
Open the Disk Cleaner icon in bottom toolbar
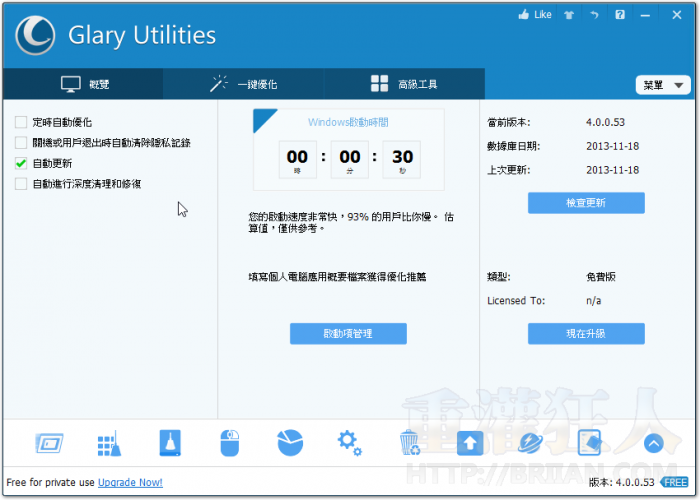[49, 443]
